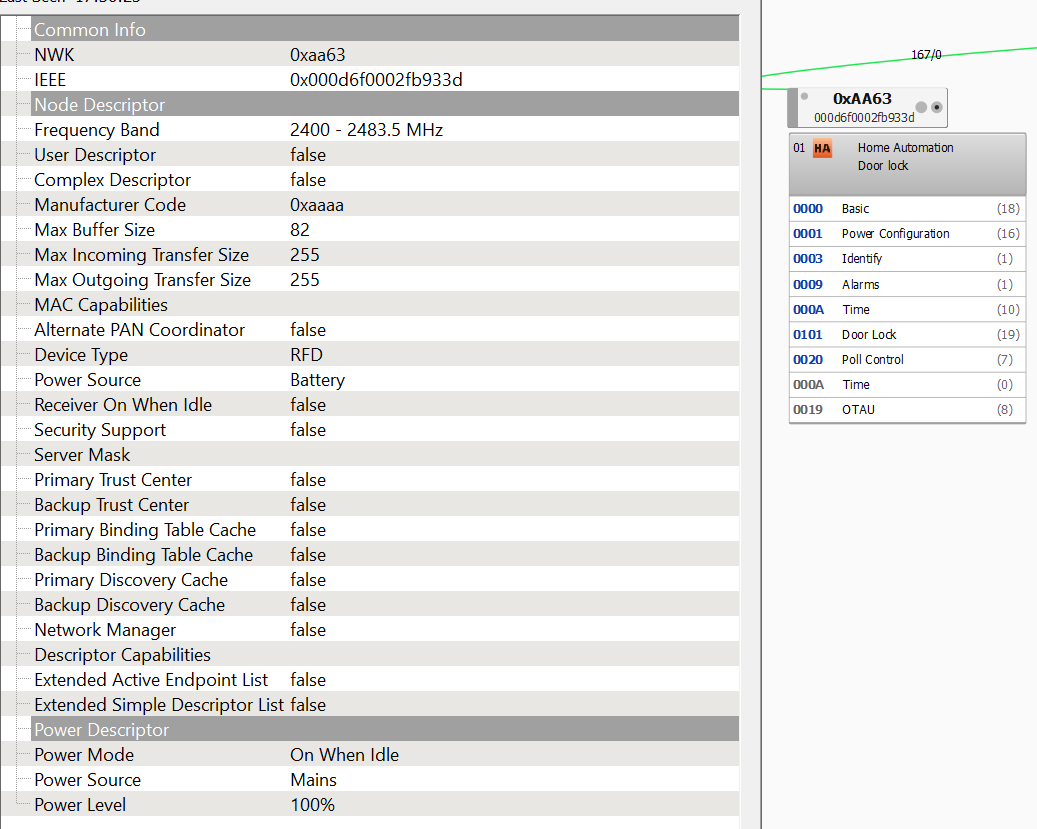
Task: Click the 2400 - 2483.5 MHz value
Action: coord(366,130)
